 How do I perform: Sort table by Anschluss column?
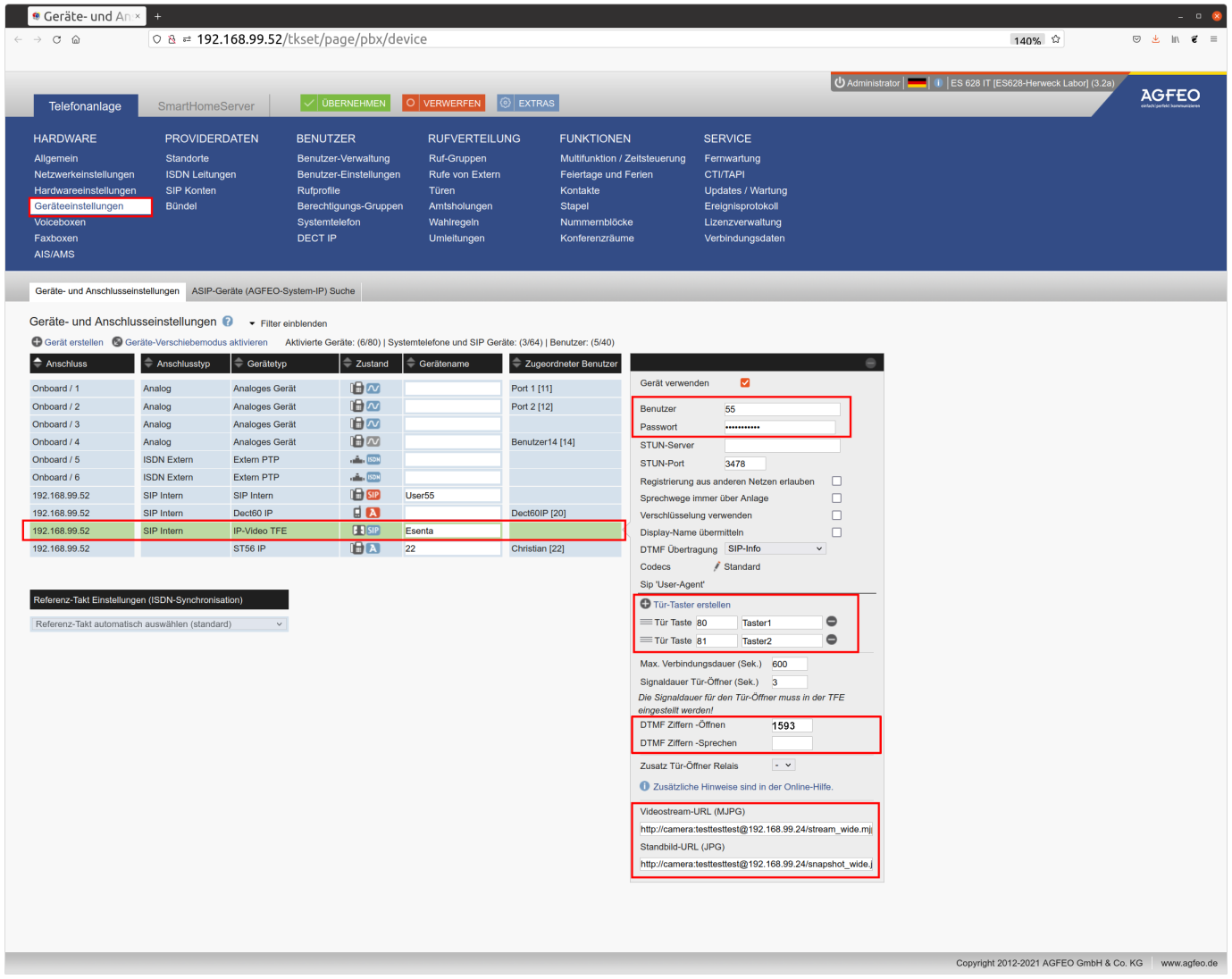pyautogui.click(x=82, y=364)
